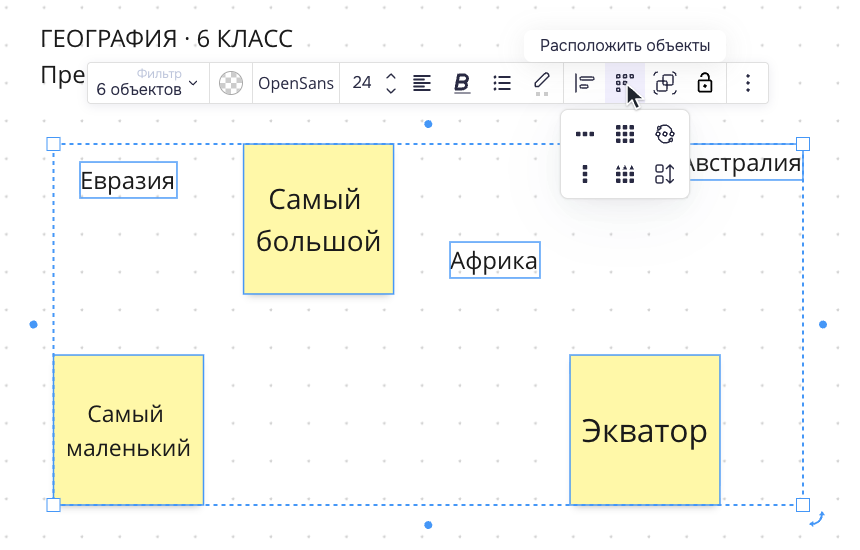This screenshot has height=550, width=860.
Task: Decrease font size with down arrow
Action: pos(391,90)
